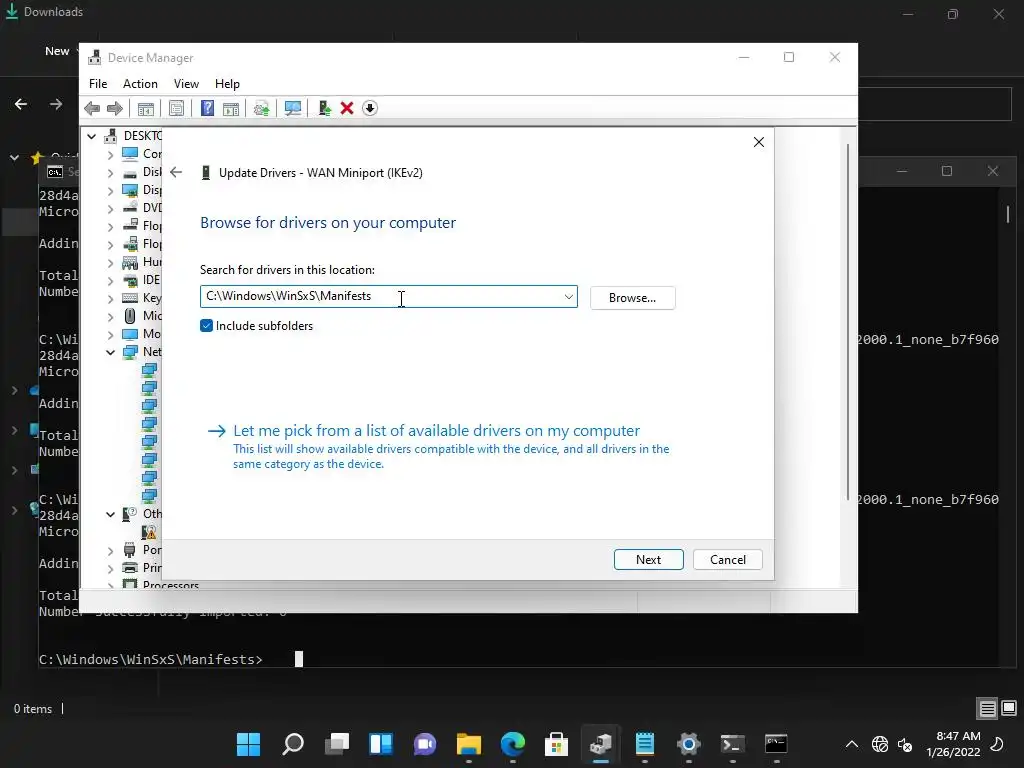Open the File menu
1024x768 pixels.
click(x=98, y=84)
